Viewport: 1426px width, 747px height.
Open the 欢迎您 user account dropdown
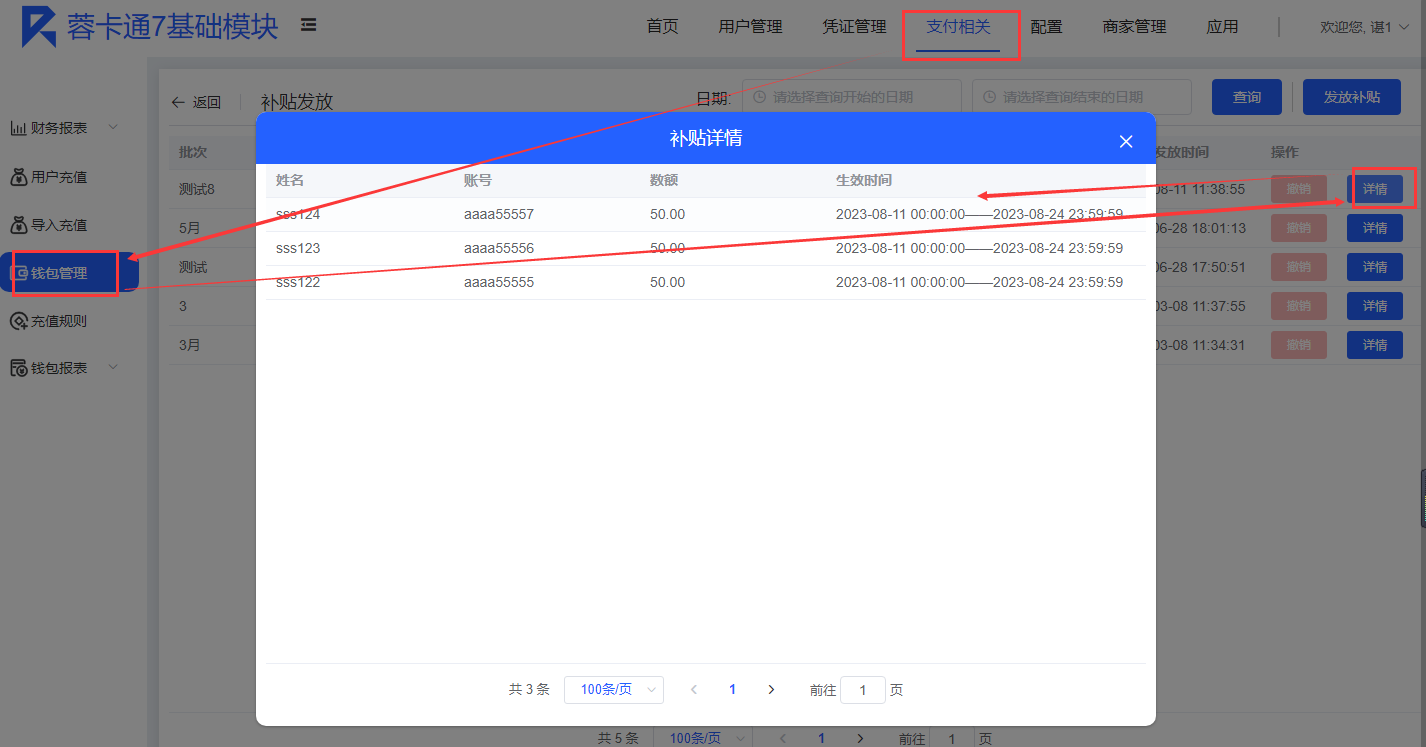tap(1364, 27)
